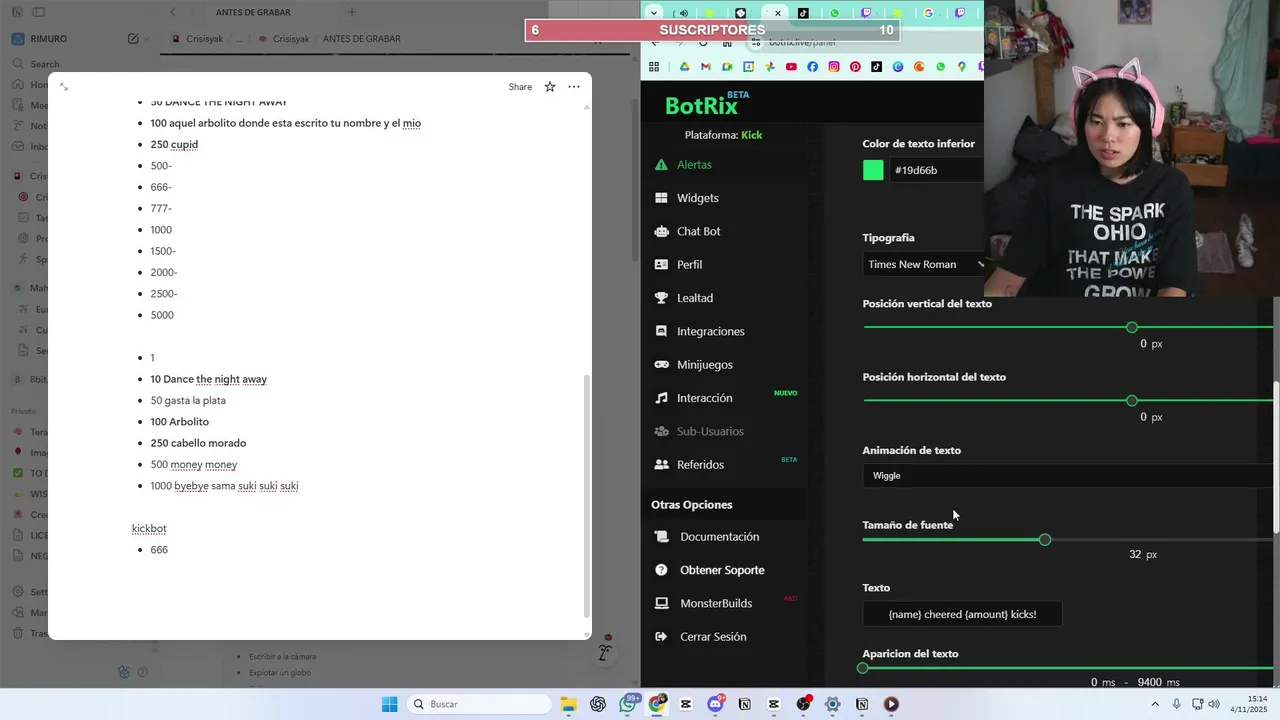Open the lower text color swatch
Image resolution: width=1280 pixels, height=720 pixels.
click(x=873, y=170)
